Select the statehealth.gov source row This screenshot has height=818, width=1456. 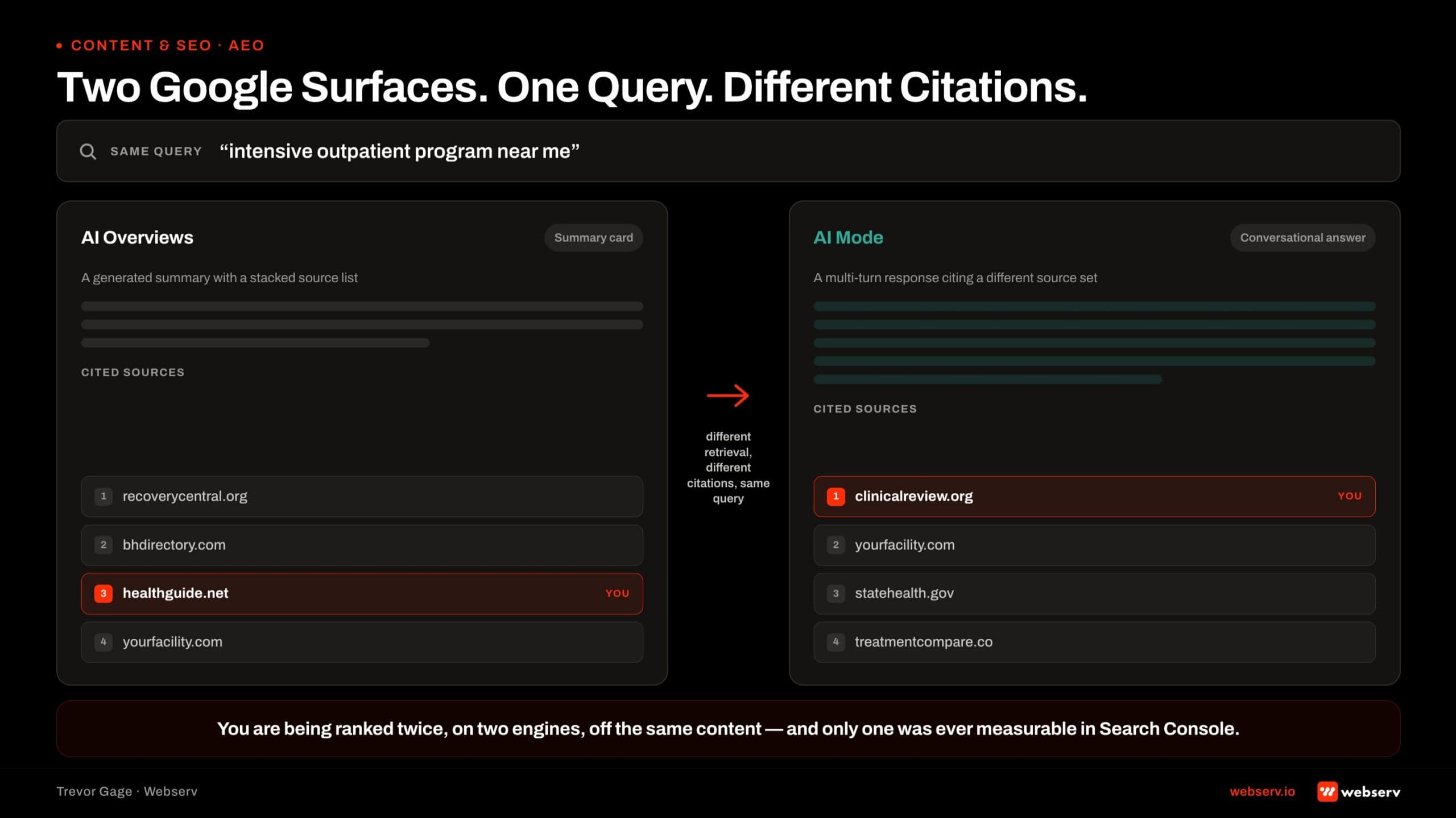point(1094,593)
